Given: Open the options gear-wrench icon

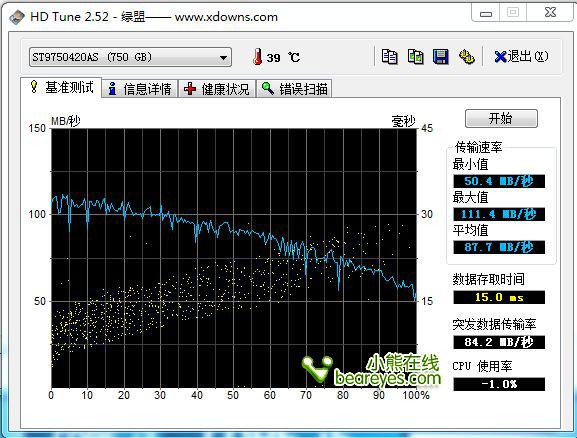Looking at the screenshot, I should click(466, 57).
